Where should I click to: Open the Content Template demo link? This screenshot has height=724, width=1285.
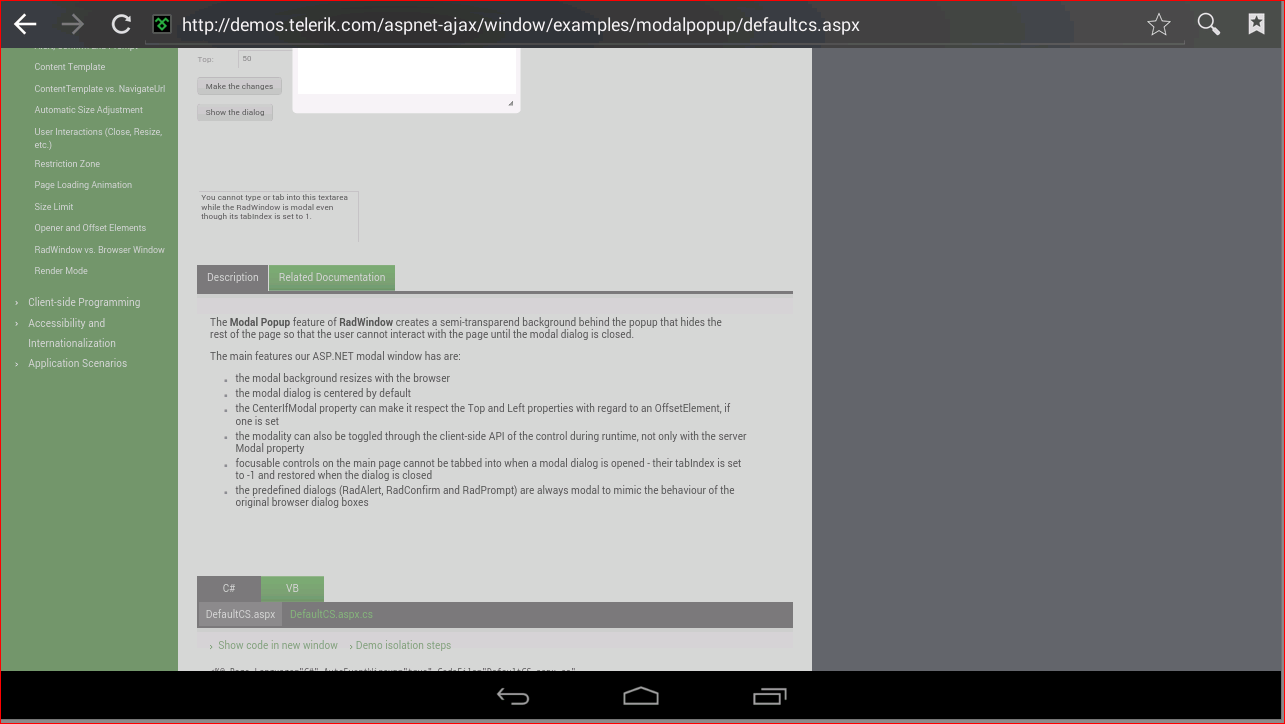click(x=70, y=67)
